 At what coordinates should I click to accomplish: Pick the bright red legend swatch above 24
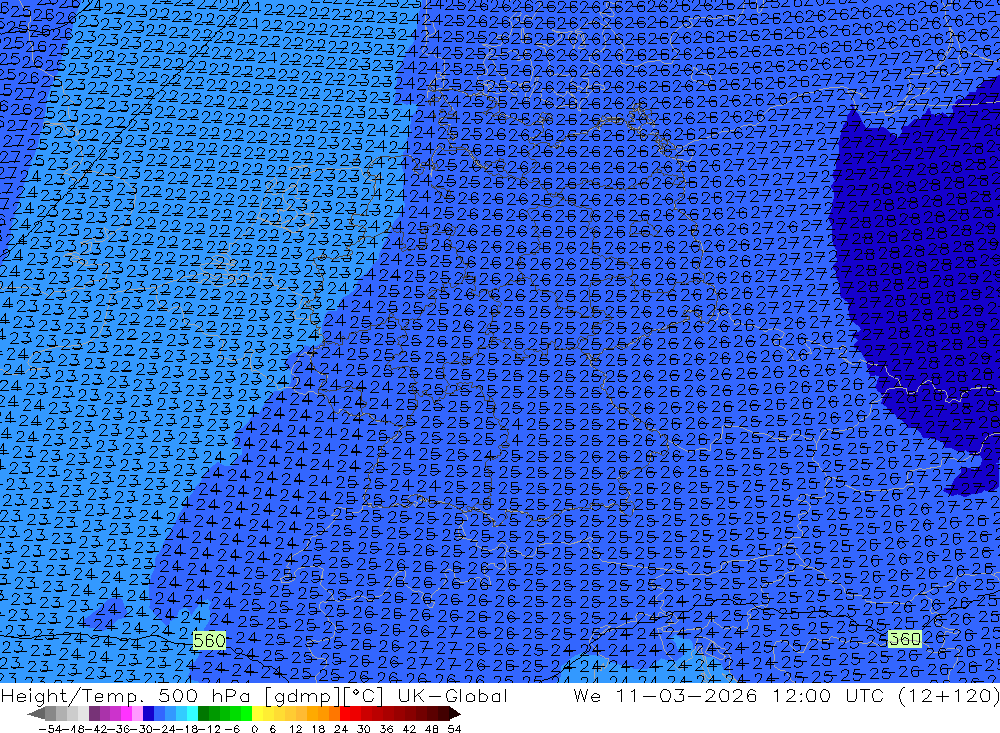tap(345, 713)
